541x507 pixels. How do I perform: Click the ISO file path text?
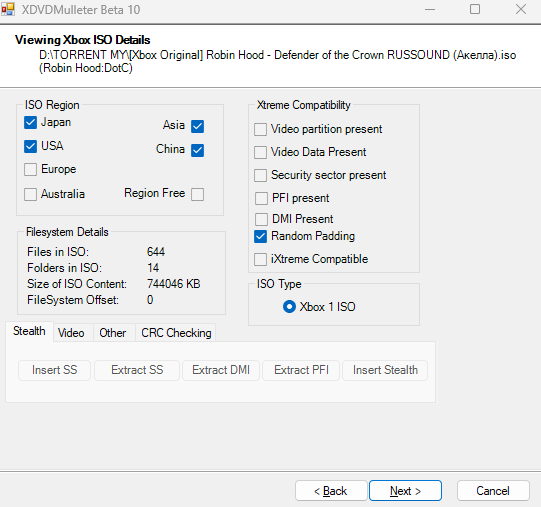point(278,55)
